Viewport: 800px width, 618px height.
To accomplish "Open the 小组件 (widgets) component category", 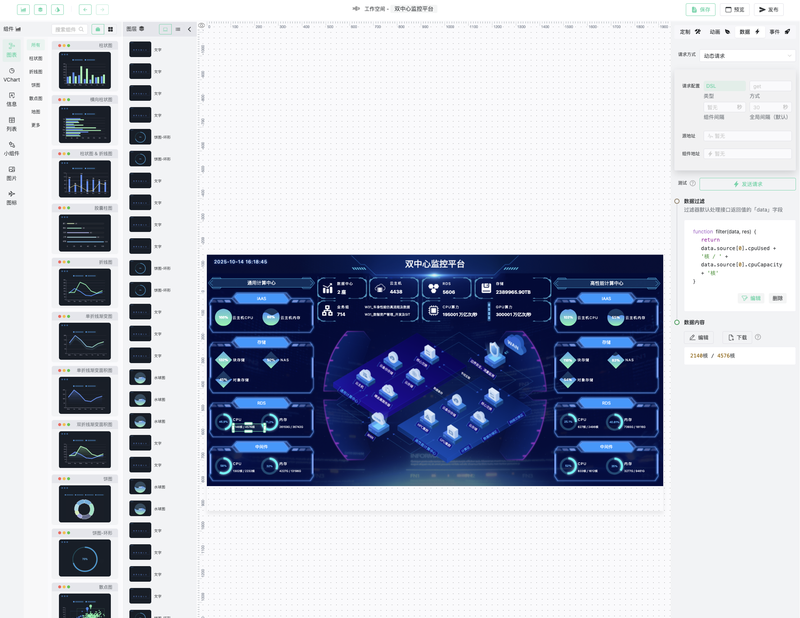I will pos(12,148).
